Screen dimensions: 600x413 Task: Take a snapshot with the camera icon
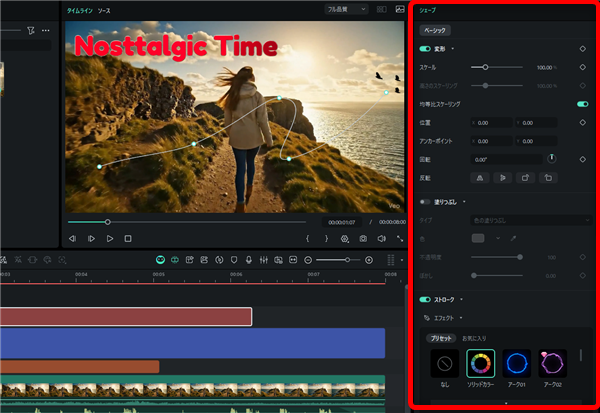[x=363, y=239]
